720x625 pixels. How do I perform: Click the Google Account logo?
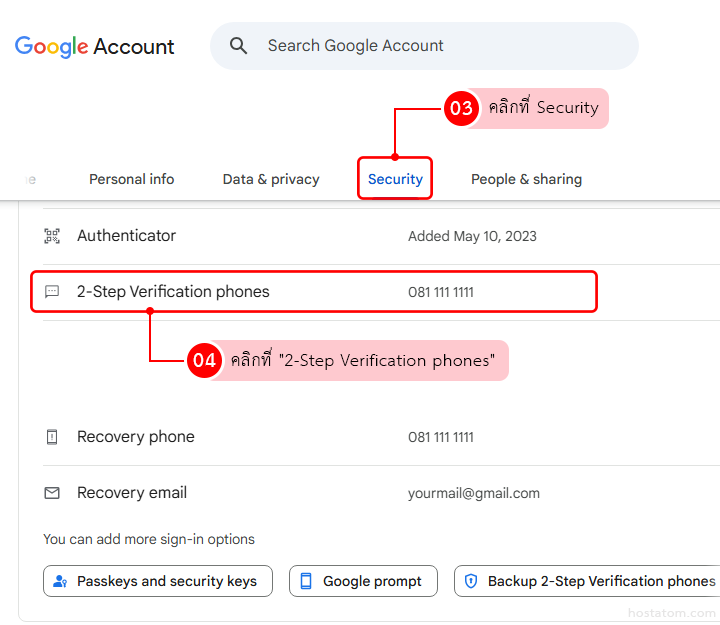(95, 47)
